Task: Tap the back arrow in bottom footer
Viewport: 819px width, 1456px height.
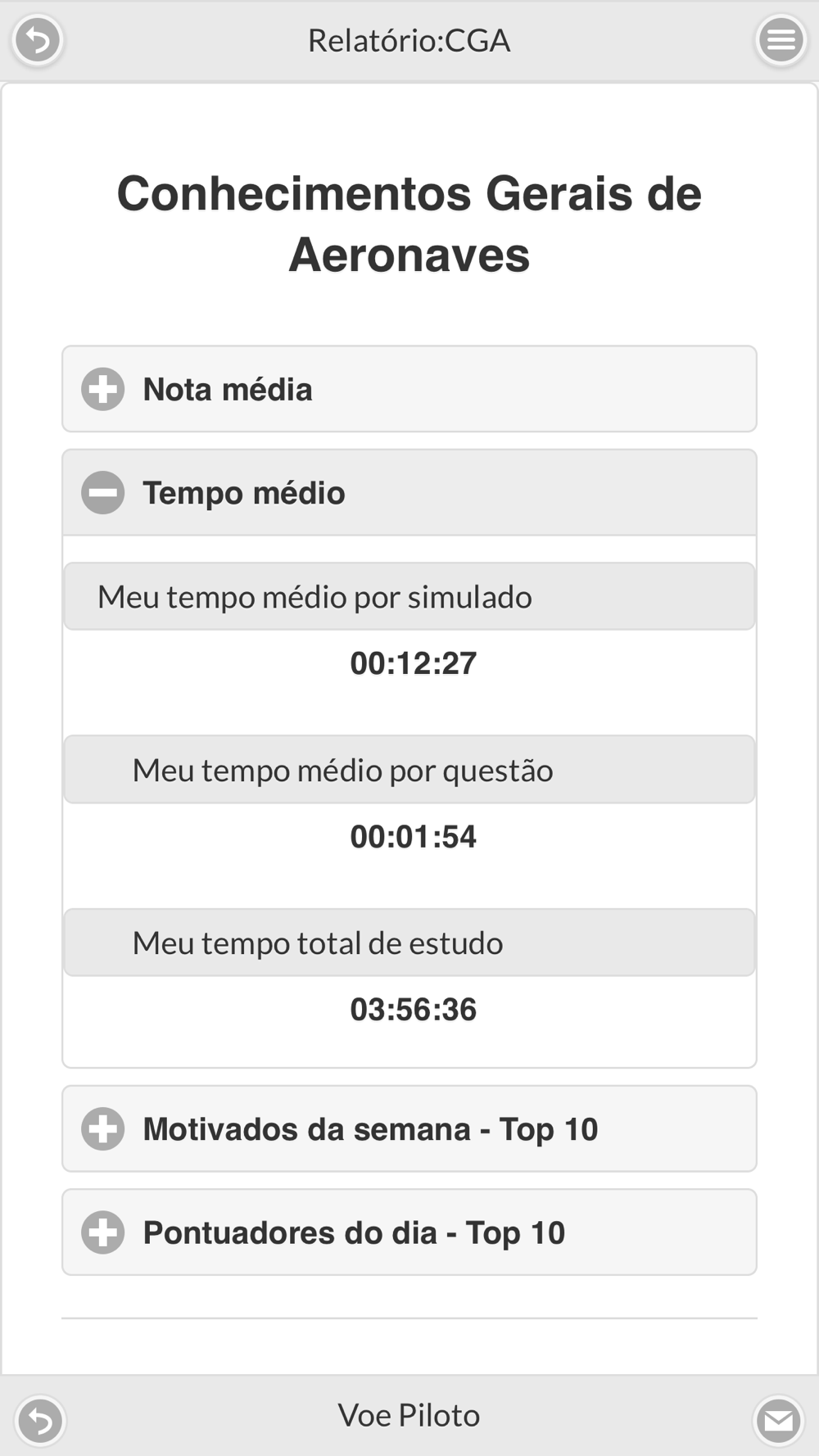Action: (39, 1420)
